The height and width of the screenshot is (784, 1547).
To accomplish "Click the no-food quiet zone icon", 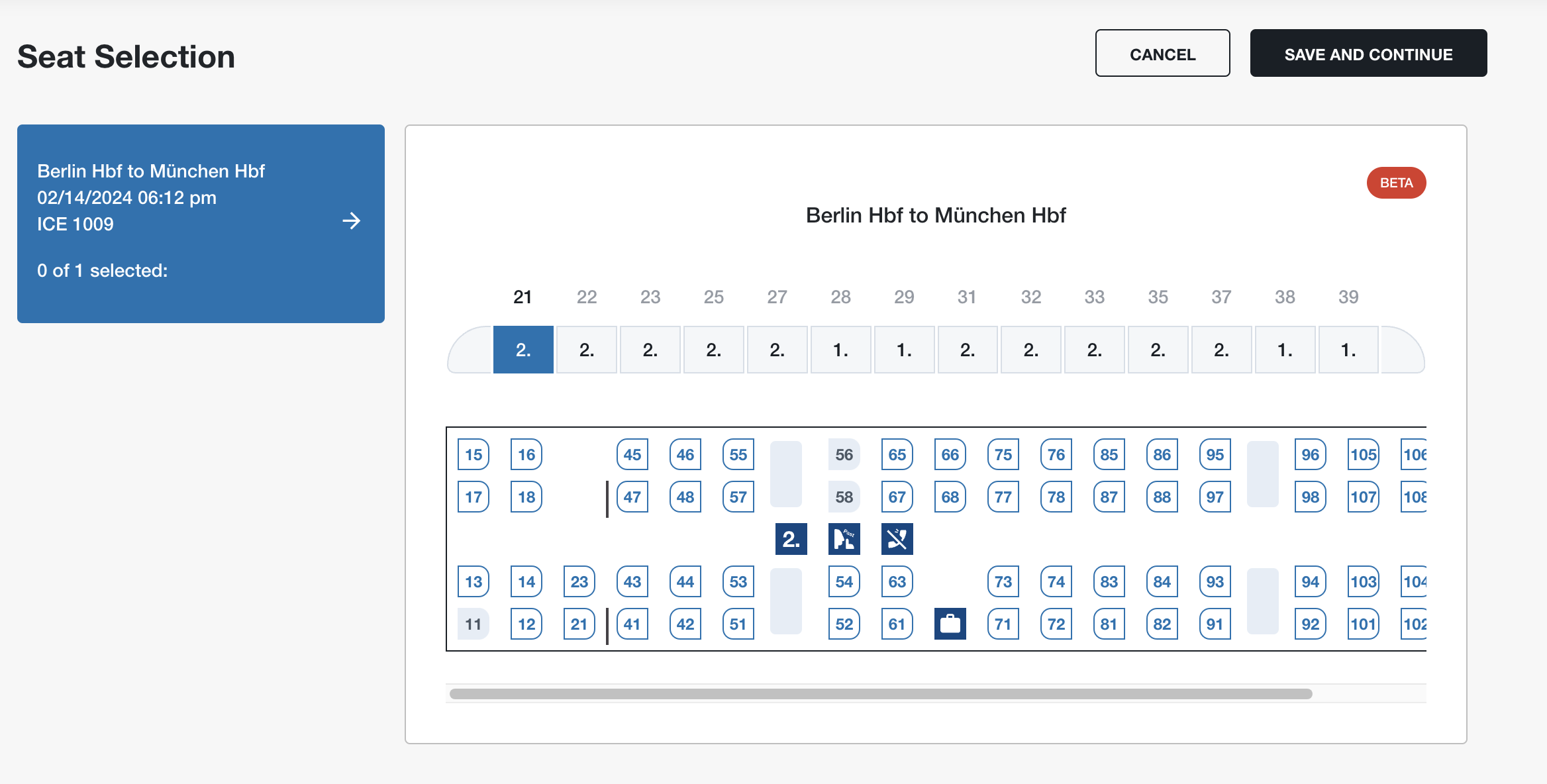I will tap(897, 539).
